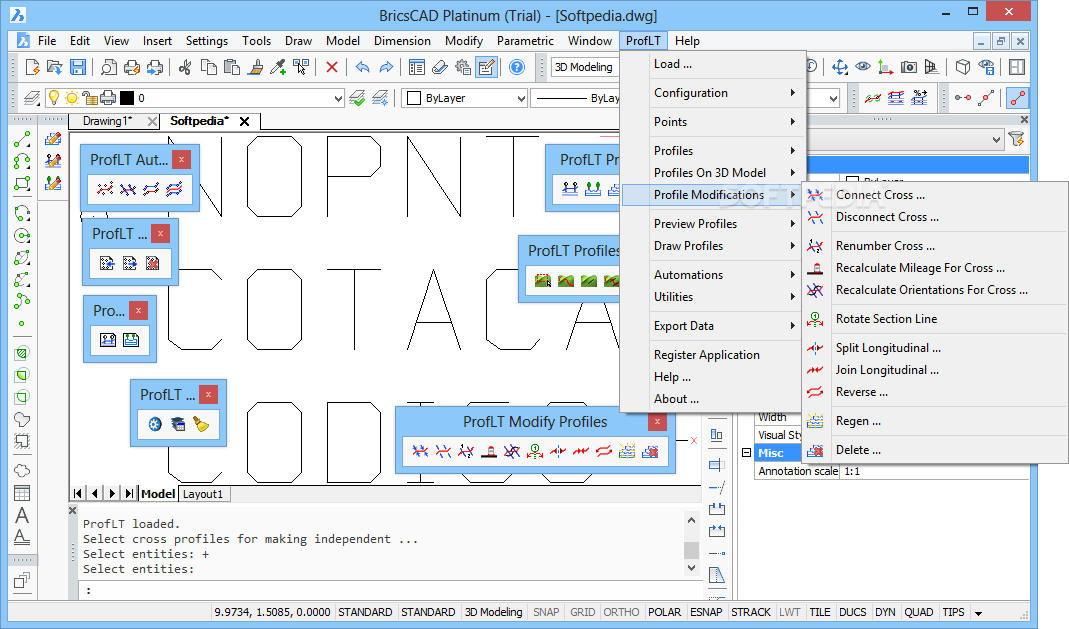Close the ProfLT Modify Profiles toolbar

tap(657, 422)
